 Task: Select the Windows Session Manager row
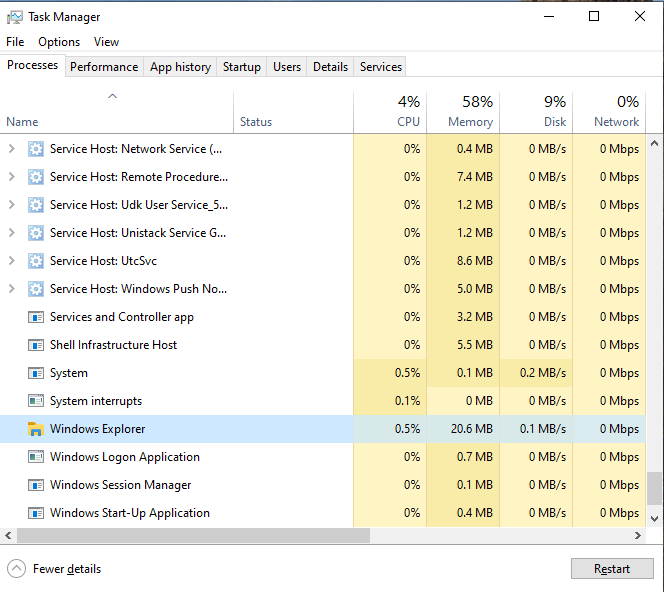[323, 485]
